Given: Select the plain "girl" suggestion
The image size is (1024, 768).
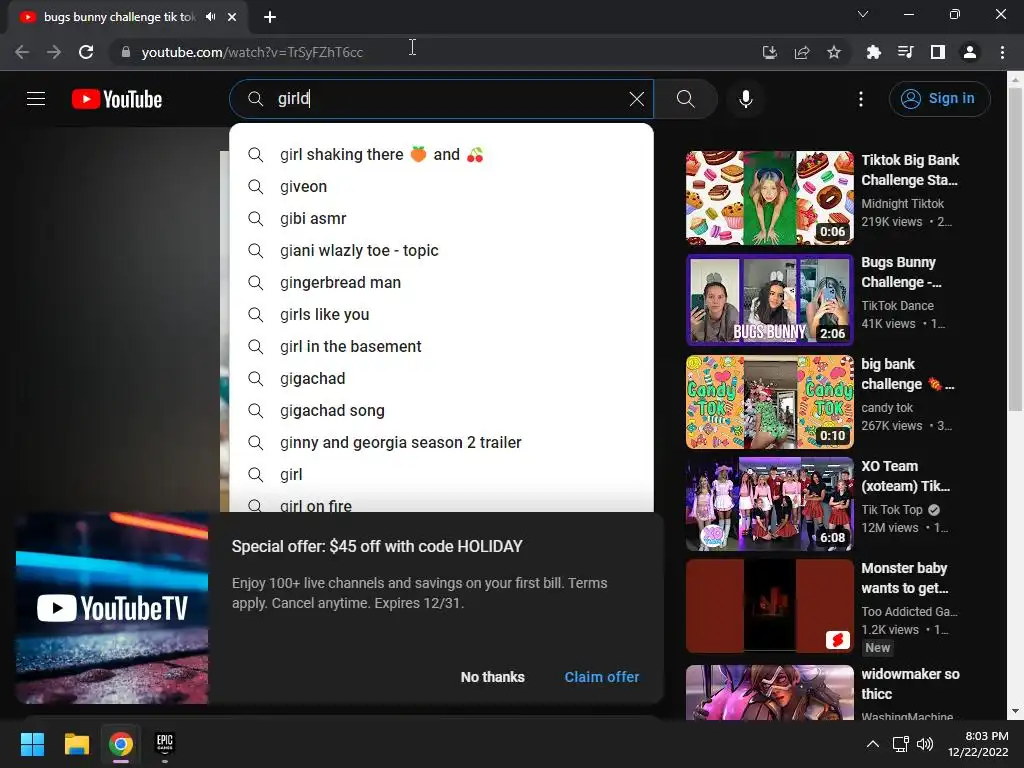Looking at the screenshot, I should (441, 475).
